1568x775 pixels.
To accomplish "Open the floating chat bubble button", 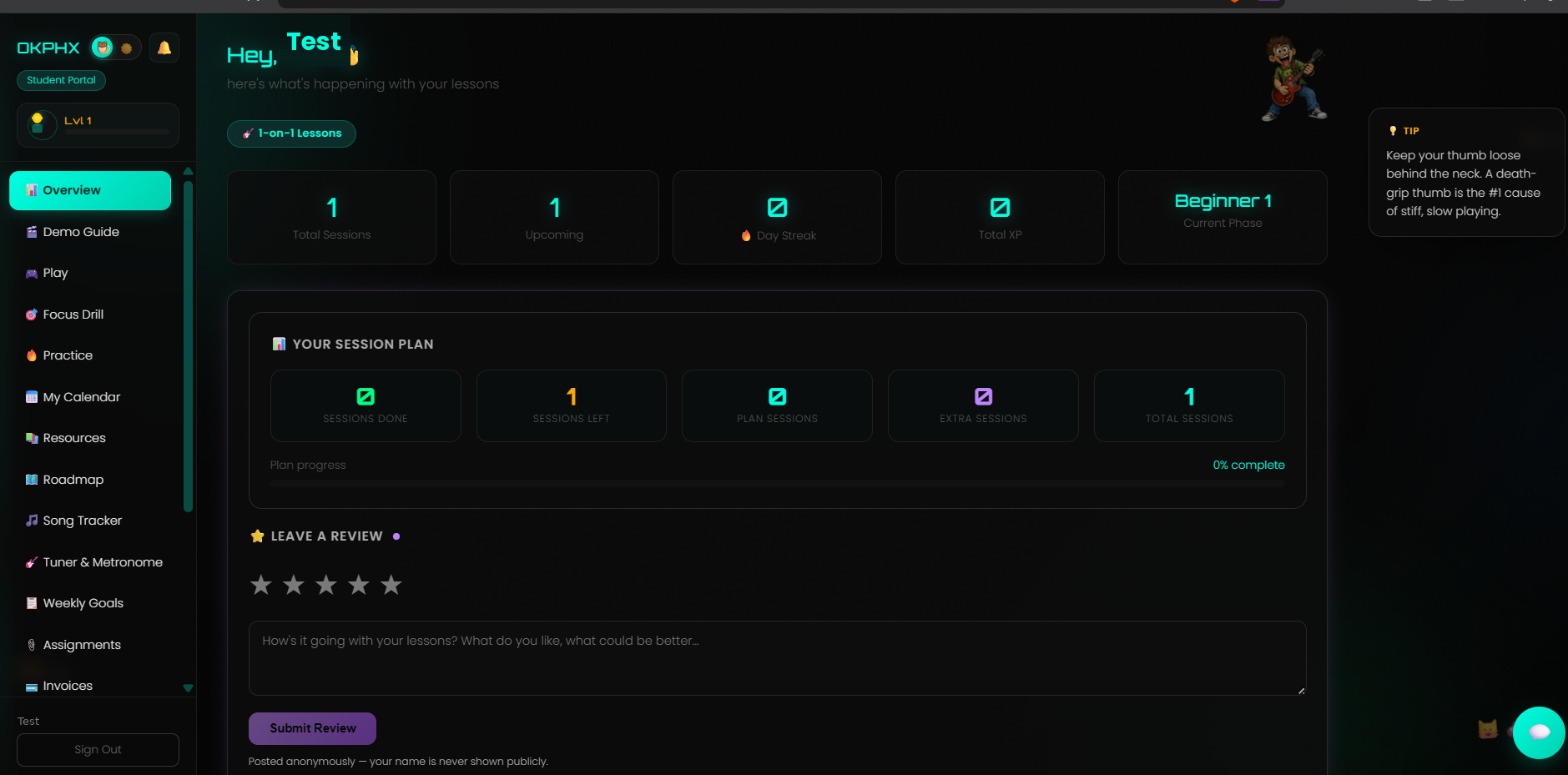I will (x=1539, y=732).
